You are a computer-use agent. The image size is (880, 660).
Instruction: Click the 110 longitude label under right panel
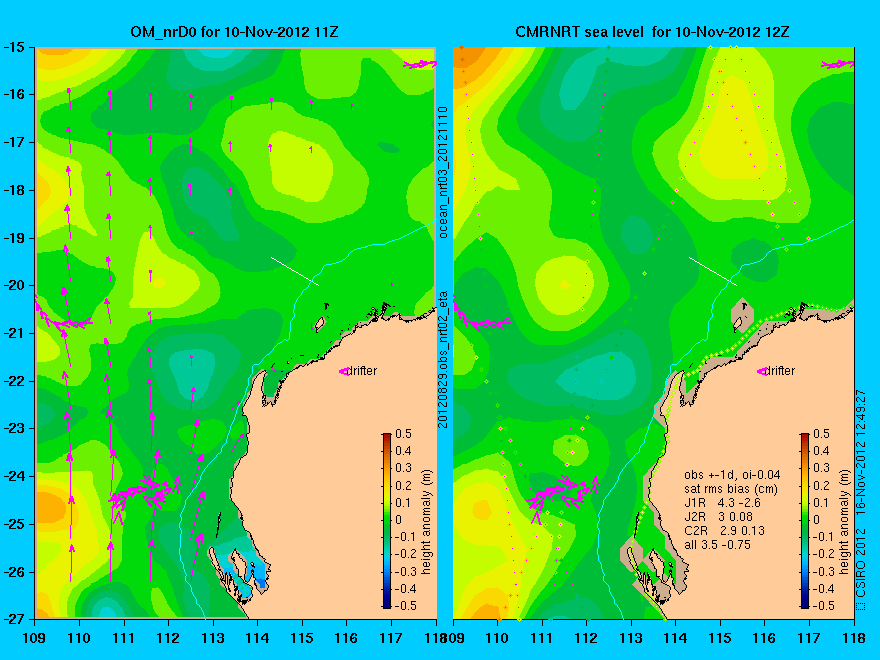(497, 638)
